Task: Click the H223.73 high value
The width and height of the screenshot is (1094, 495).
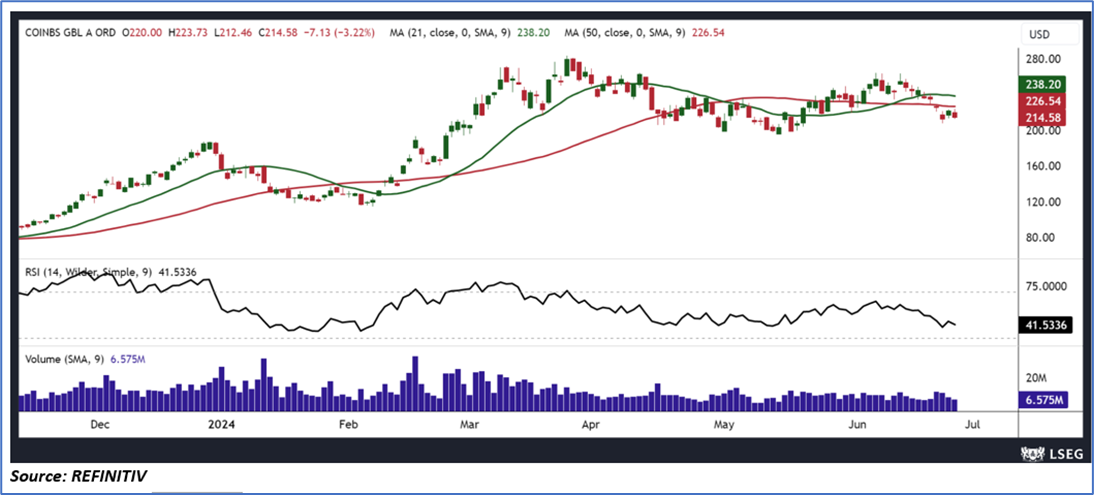Action: coord(187,31)
